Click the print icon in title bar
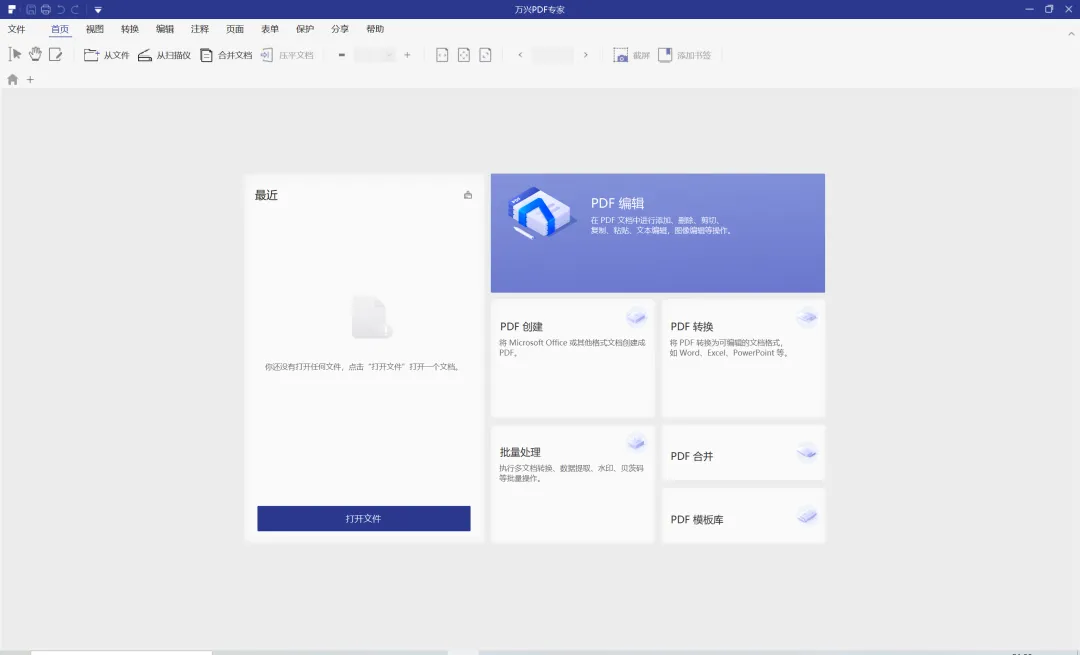The width and height of the screenshot is (1080, 655). pos(45,10)
